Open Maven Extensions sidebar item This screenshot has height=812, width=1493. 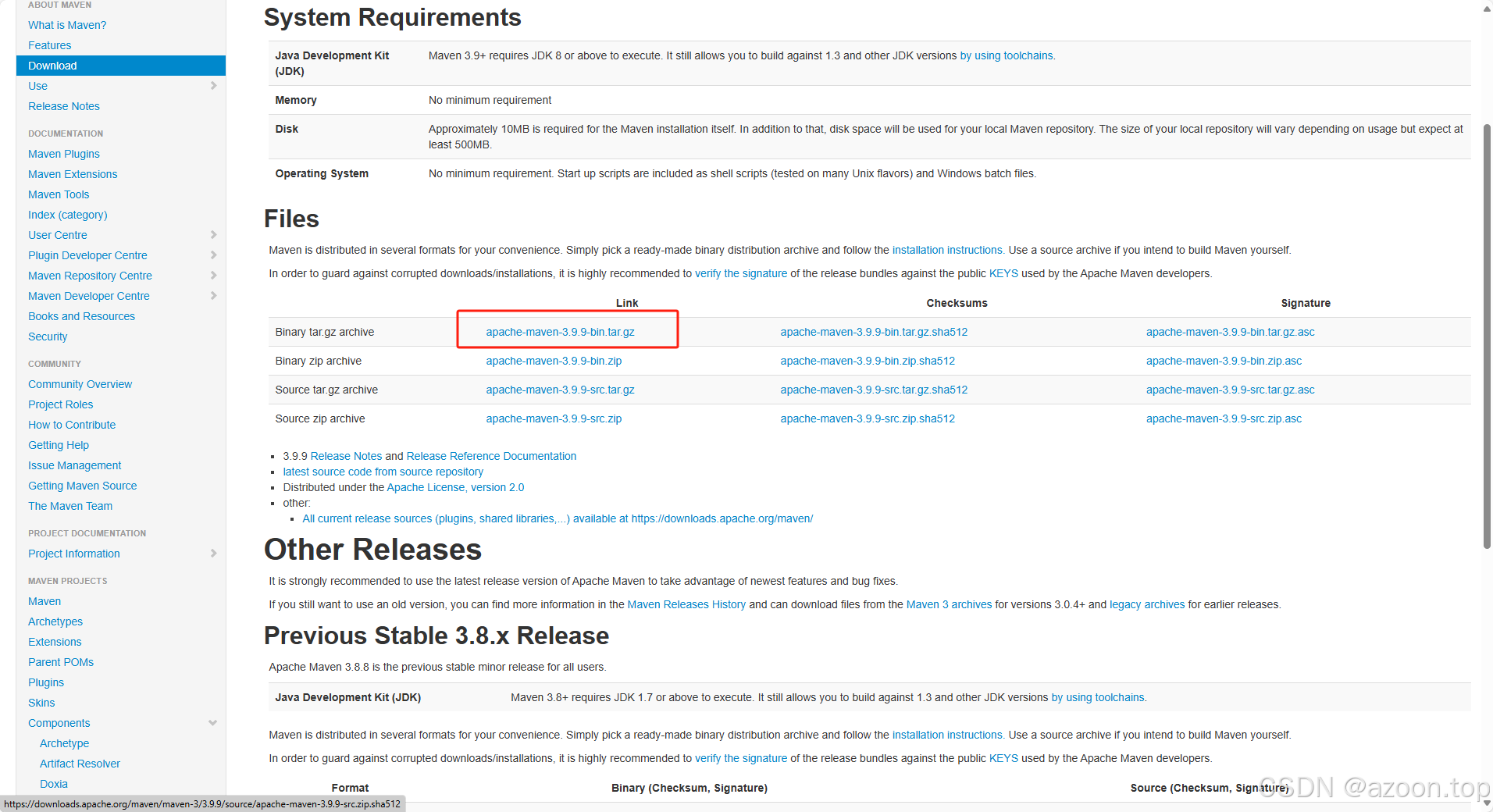[x=73, y=174]
